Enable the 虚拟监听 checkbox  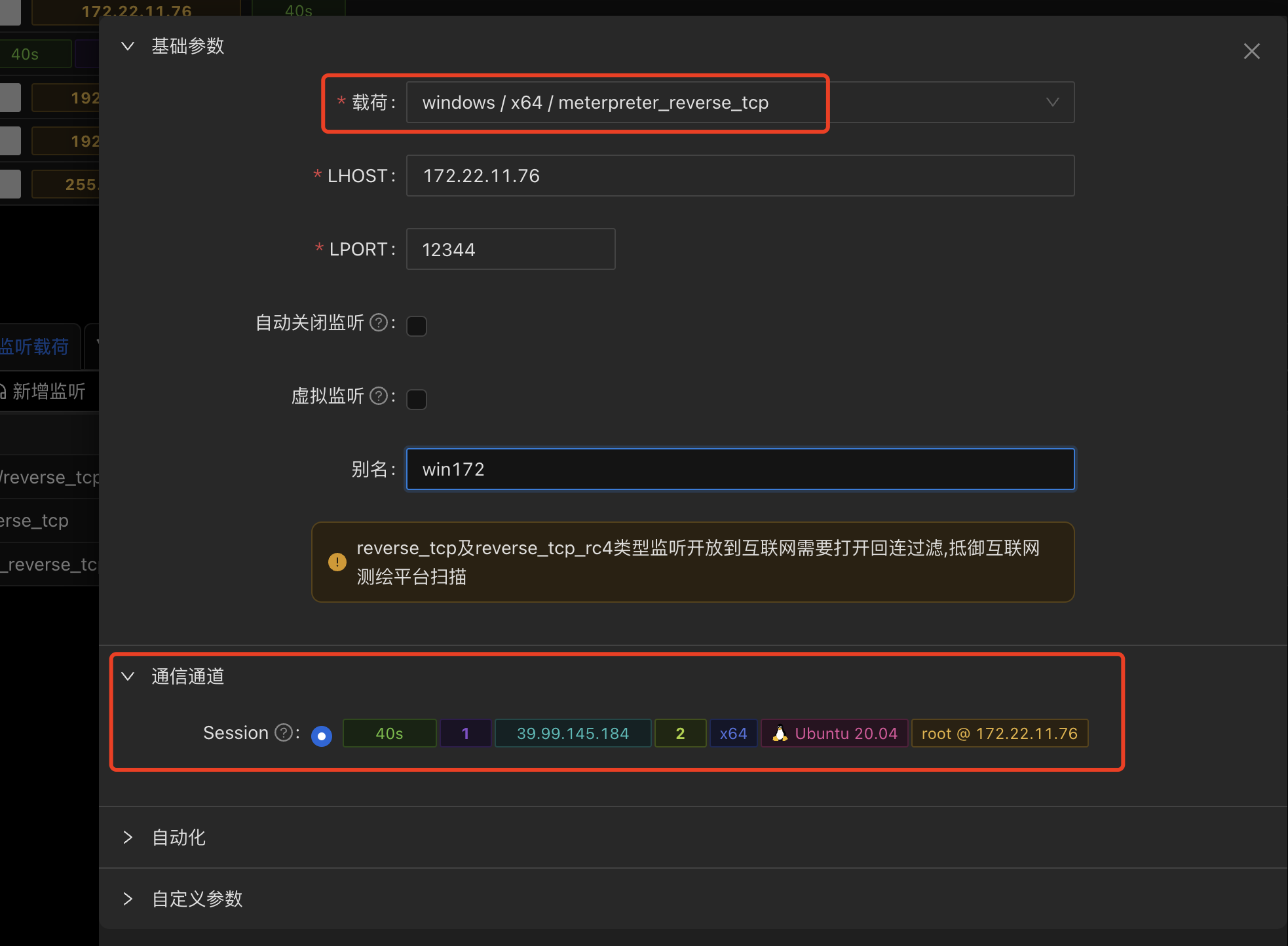click(417, 399)
